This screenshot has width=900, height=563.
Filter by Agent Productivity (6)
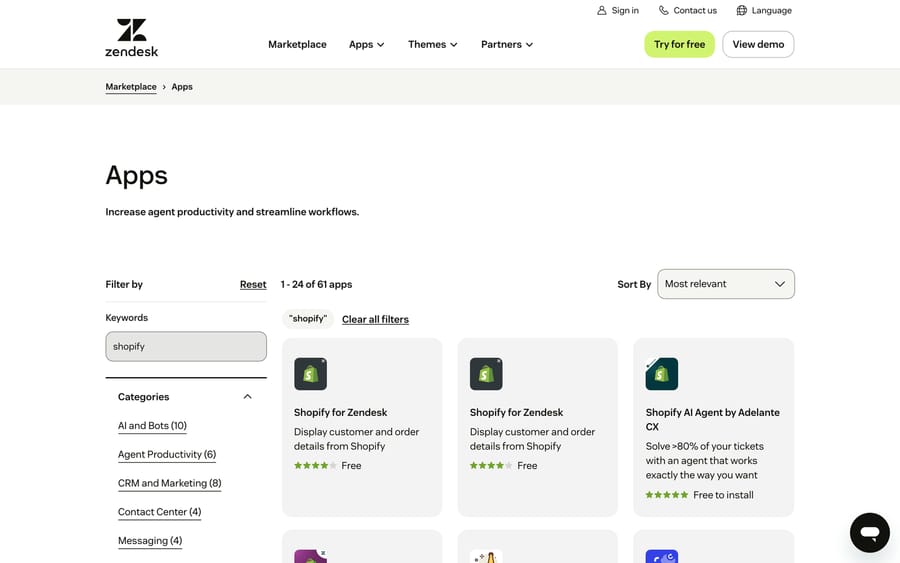click(167, 455)
